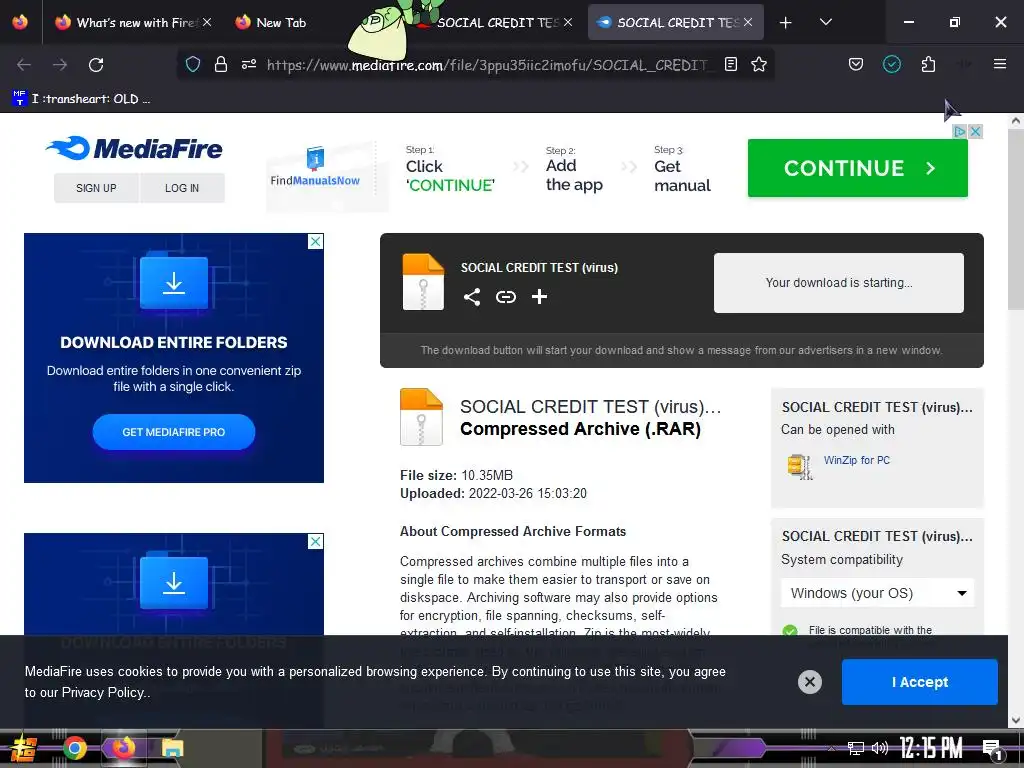
Task: Open AdChoices icon on top banner ad
Action: tap(959, 131)
